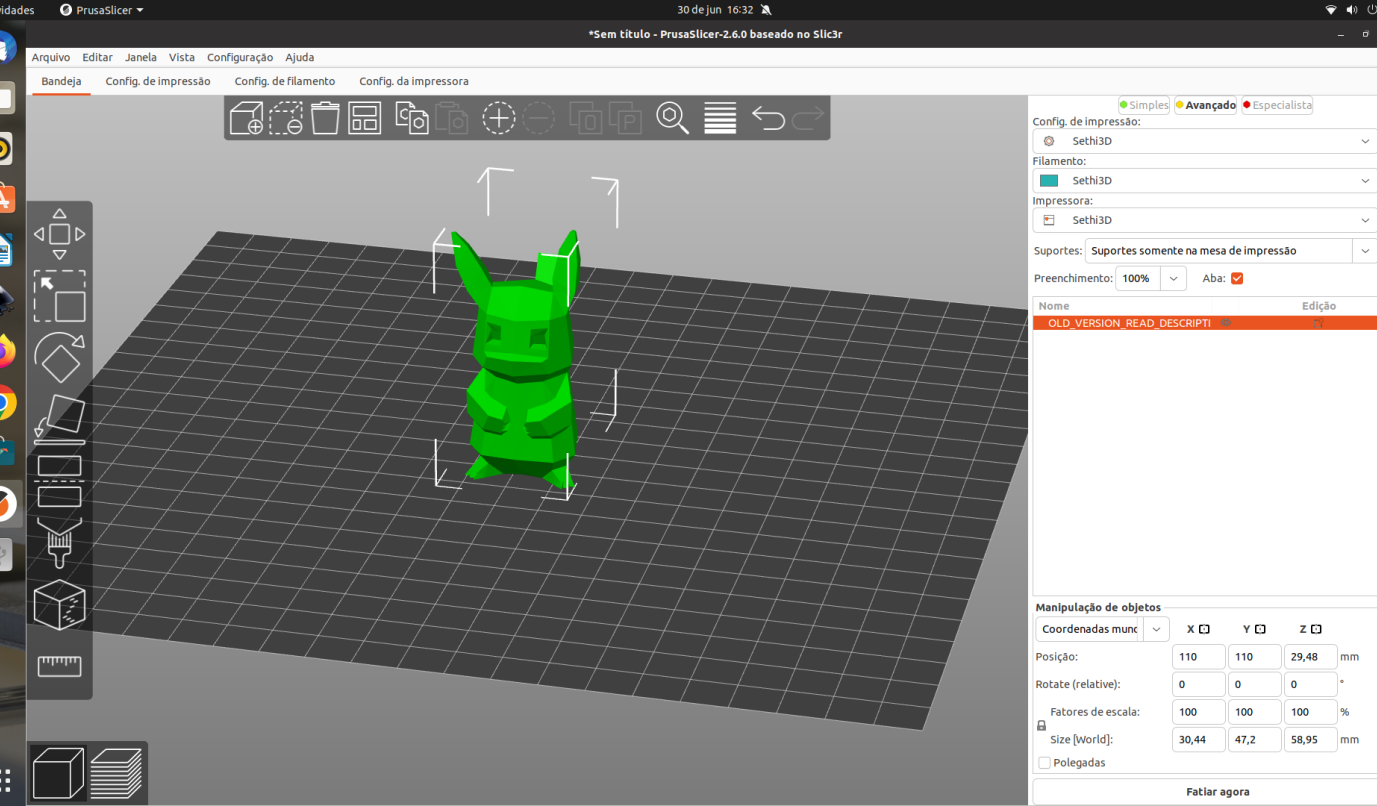The image size is (1377, 806).
Task: Select the Especialista mode button
Action: [x=1277, y=105]
